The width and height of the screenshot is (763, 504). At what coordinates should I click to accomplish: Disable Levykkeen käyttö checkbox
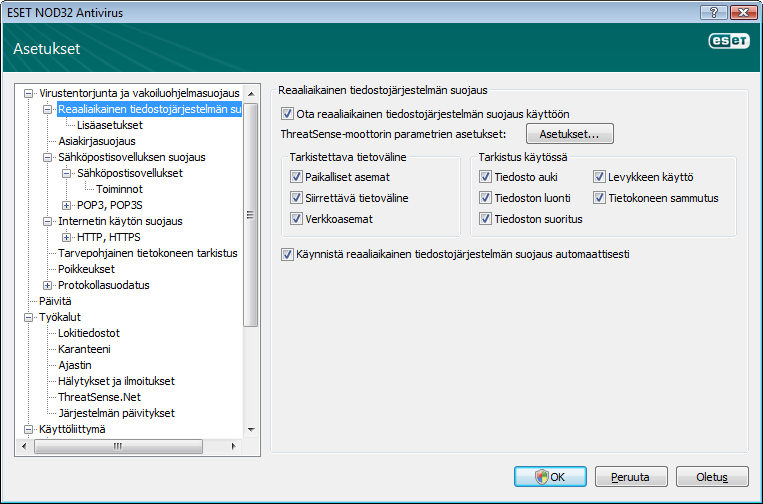[x=599, y=177]
